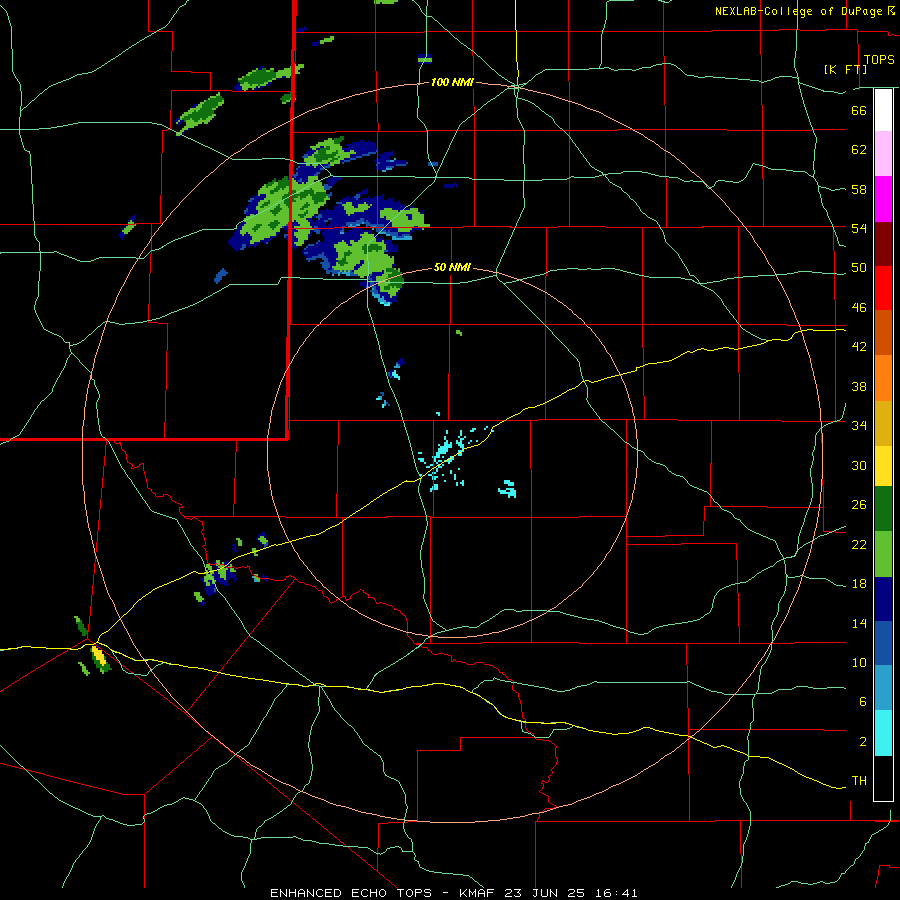Click the yellow legend swatch
The image size is (900, 900).
883,466
